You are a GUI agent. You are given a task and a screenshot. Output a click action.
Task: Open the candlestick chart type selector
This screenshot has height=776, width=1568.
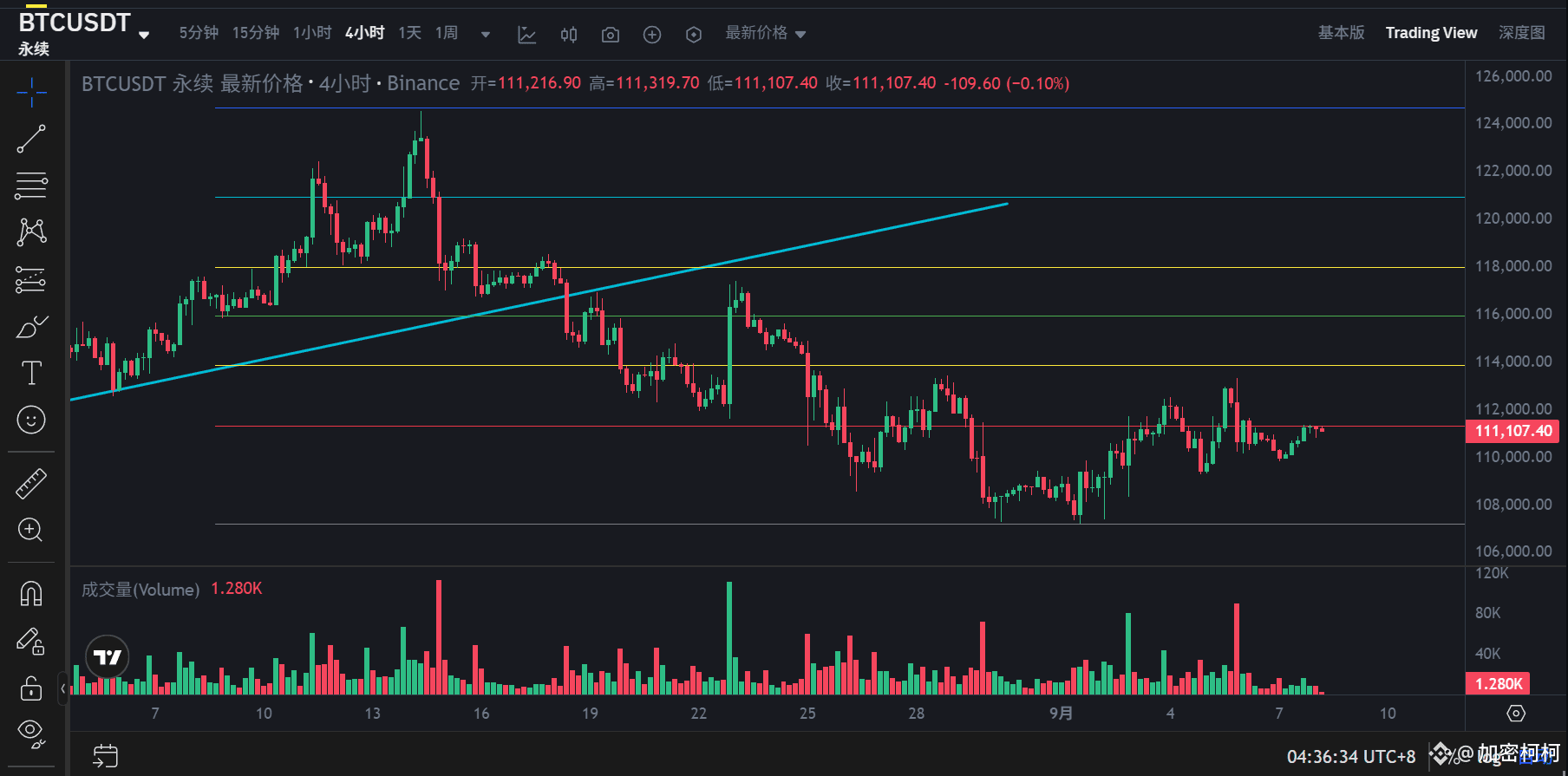(x=569, y=35)
